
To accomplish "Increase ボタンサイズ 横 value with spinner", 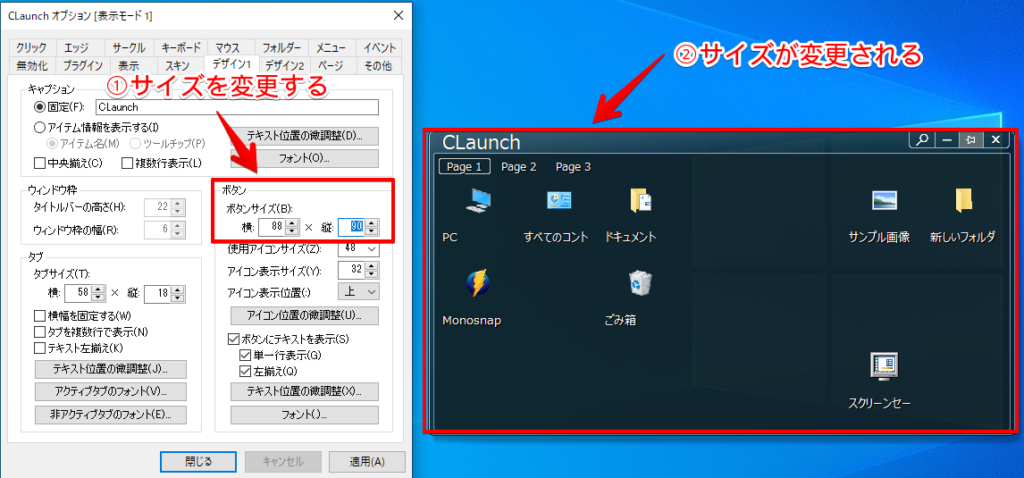I will tap(293, 223).
